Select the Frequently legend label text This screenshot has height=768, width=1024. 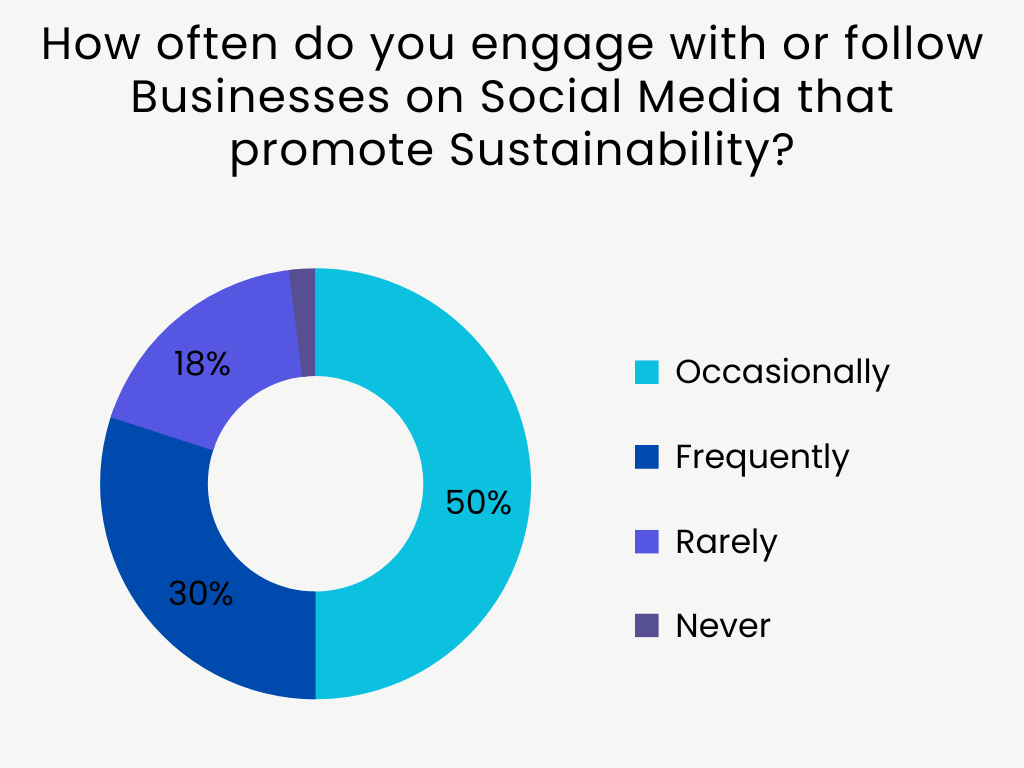(762, 457)
